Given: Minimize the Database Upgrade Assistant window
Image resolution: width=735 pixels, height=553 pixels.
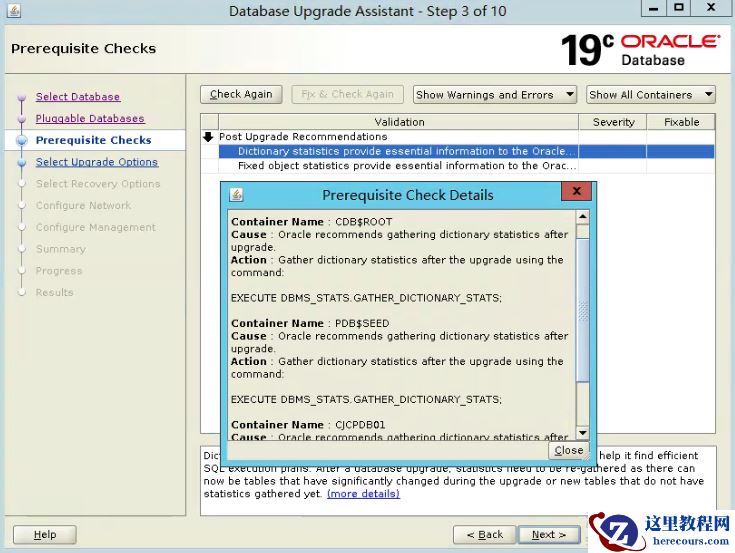Looking at the screenshot, I should [x=654, y=8].
